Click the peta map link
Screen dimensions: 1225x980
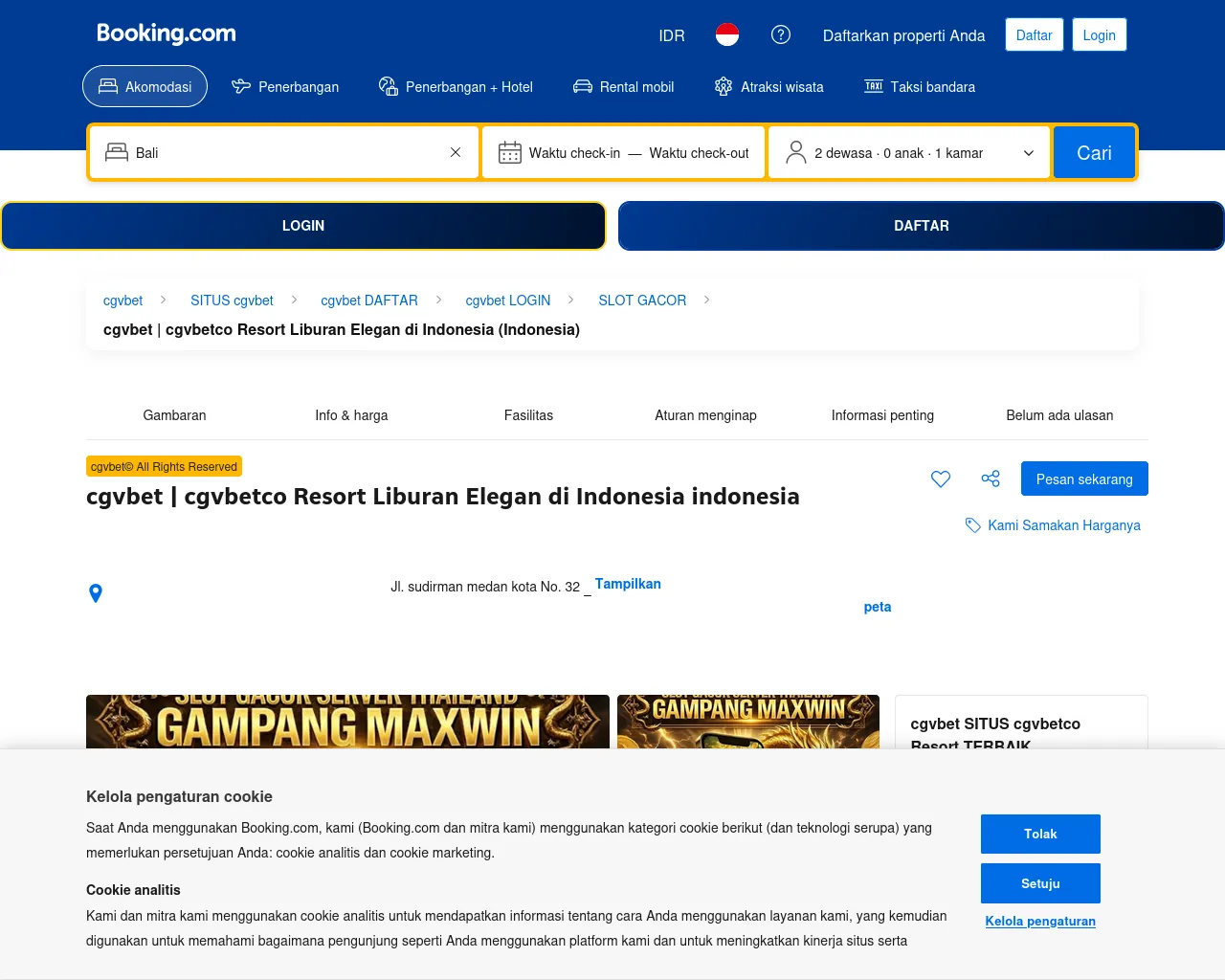(x=878, y=607)
